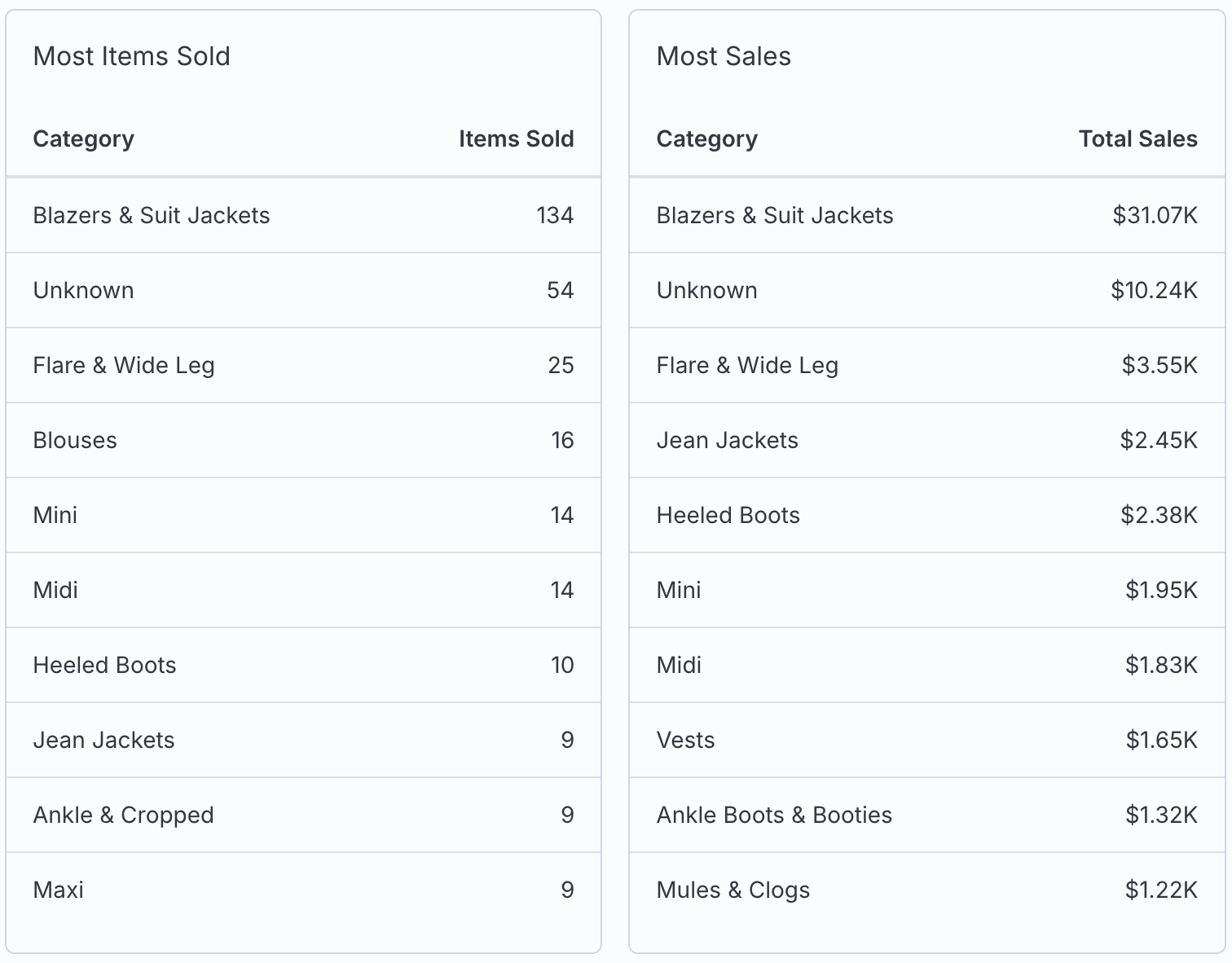Click the Most Sales panel title

724,56
